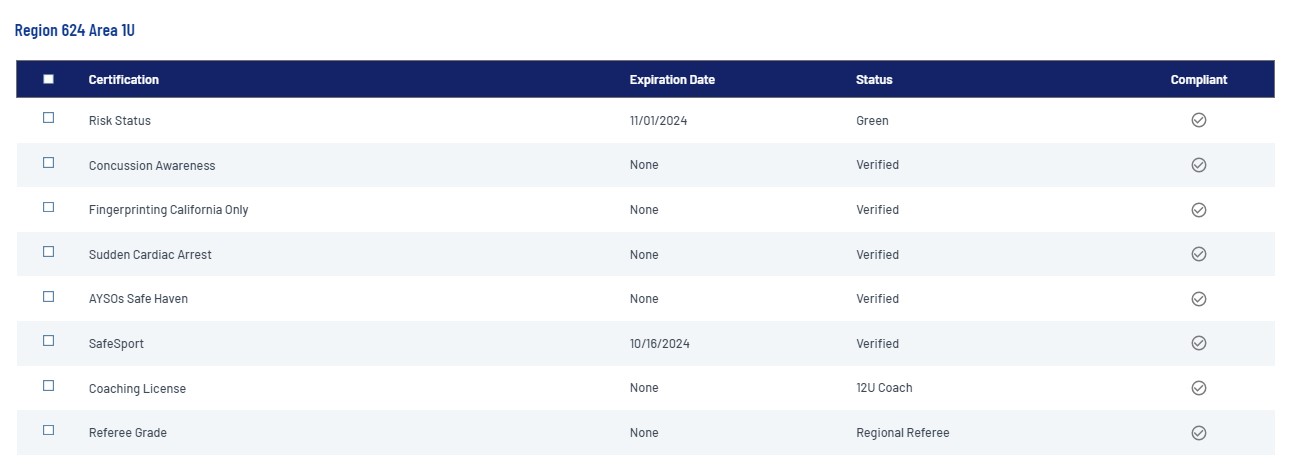Image resolution: width=1290 pixels, height=465 pixels.
Task: Click the Status column header
Action: pos(874,80)
